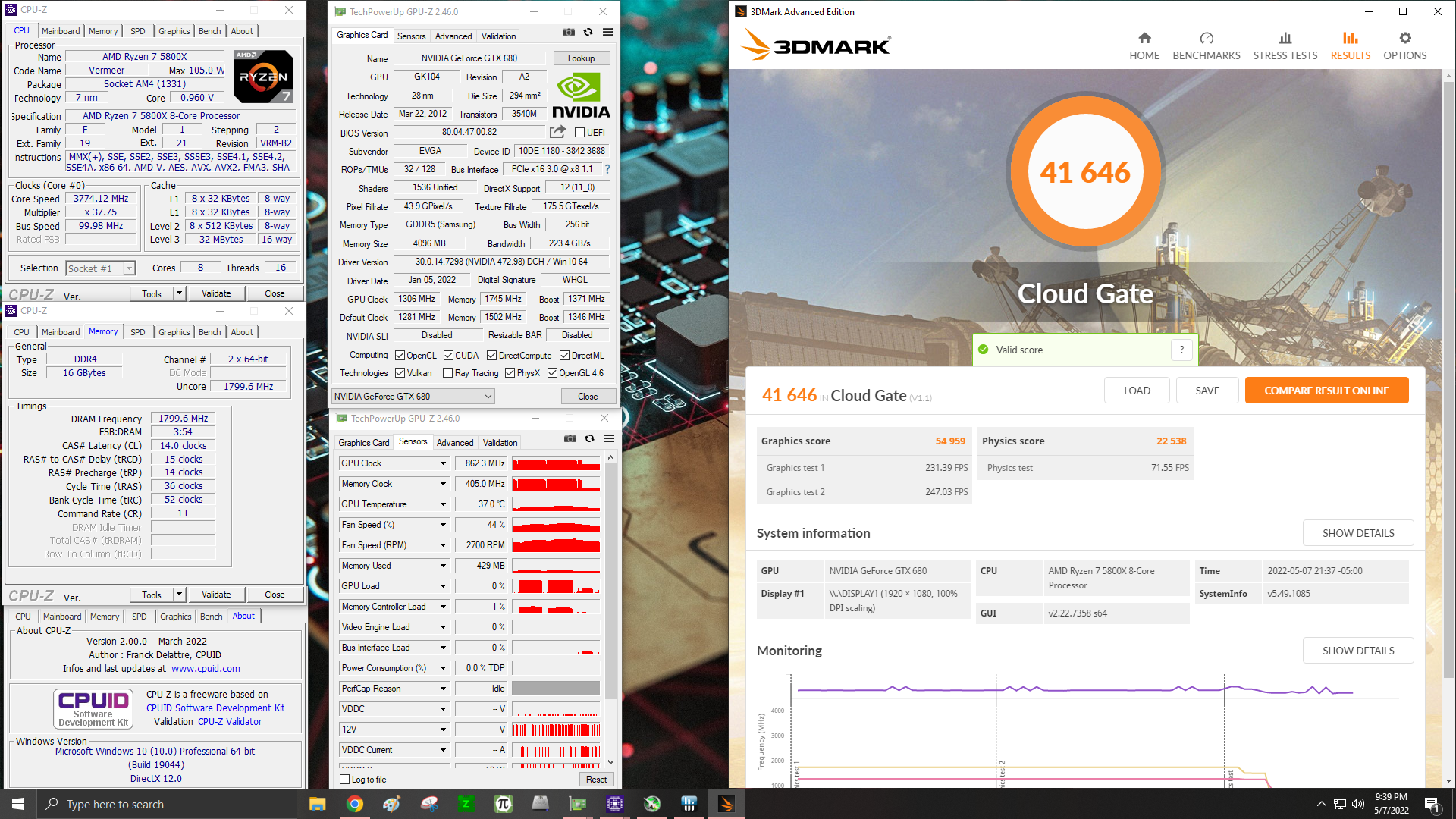
Task: Expand PerfCap Reason sensor dropdown
Action: (x=443, y=689)
